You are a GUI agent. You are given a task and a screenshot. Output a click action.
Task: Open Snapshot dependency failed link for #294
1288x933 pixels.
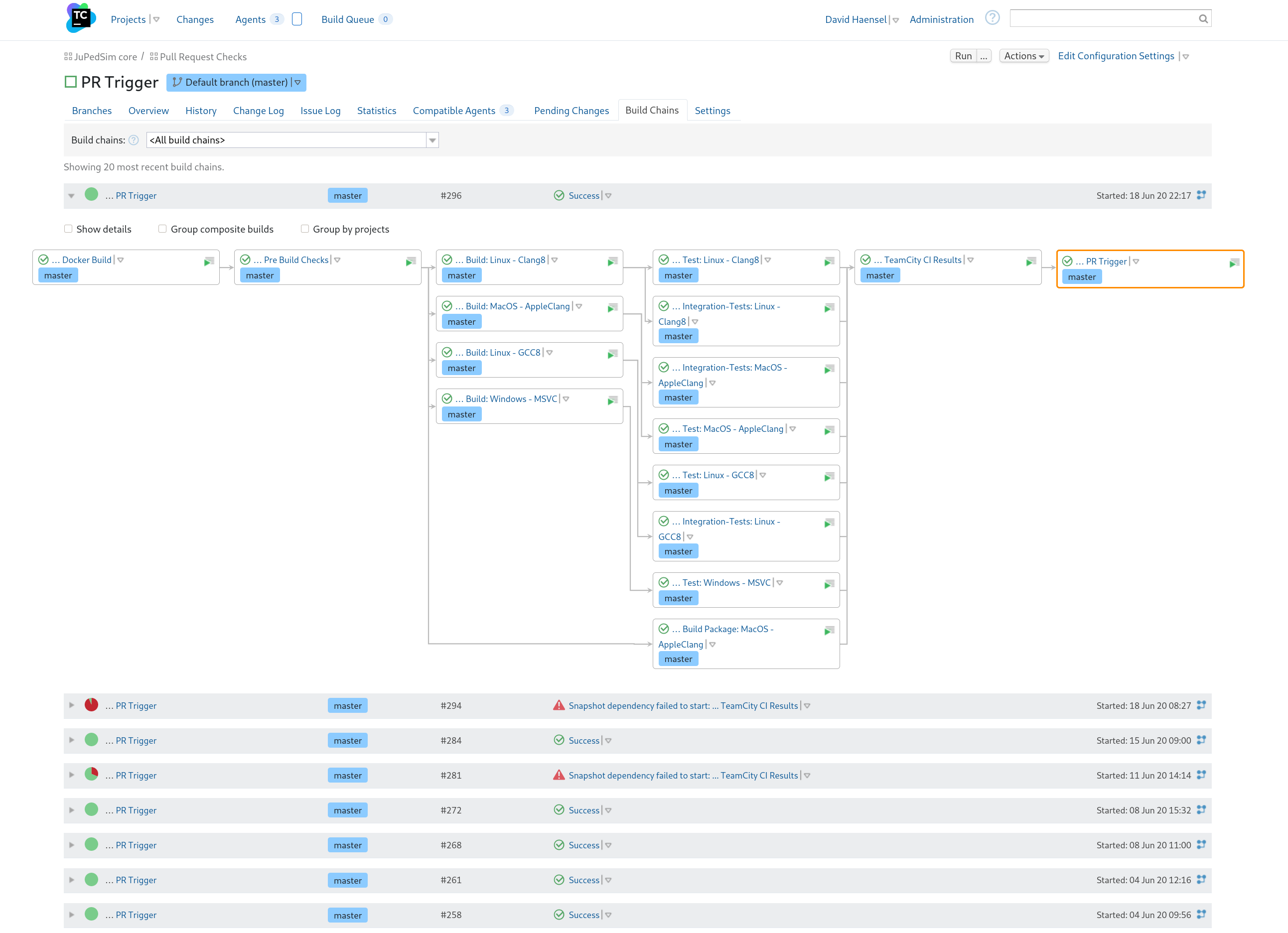683,705
